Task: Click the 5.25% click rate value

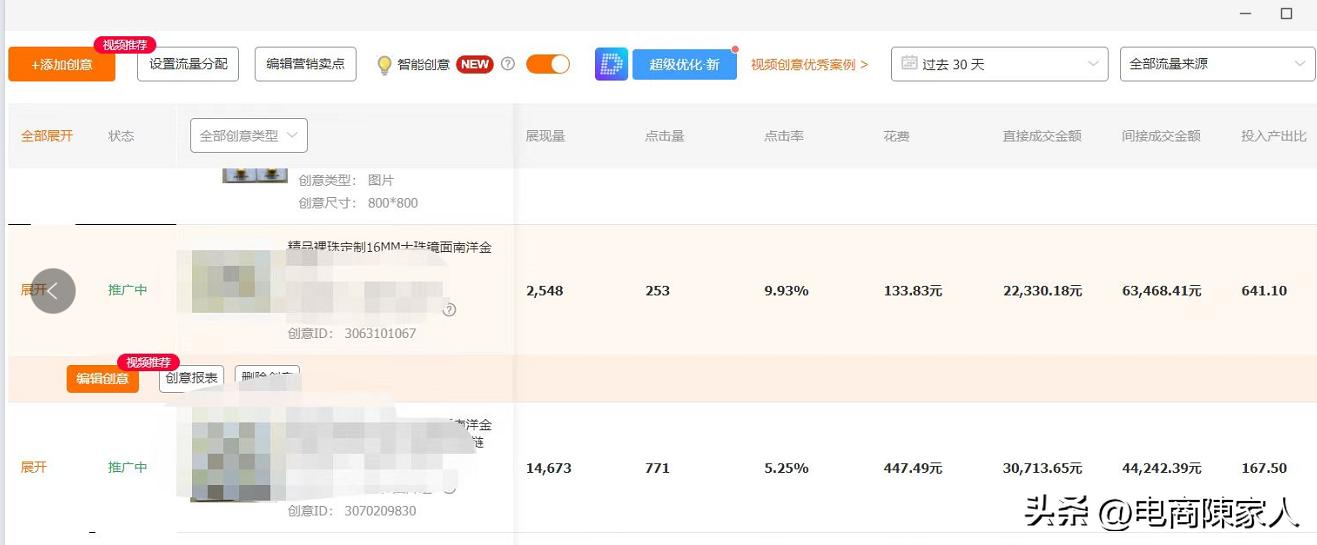Action: point(786,468)
